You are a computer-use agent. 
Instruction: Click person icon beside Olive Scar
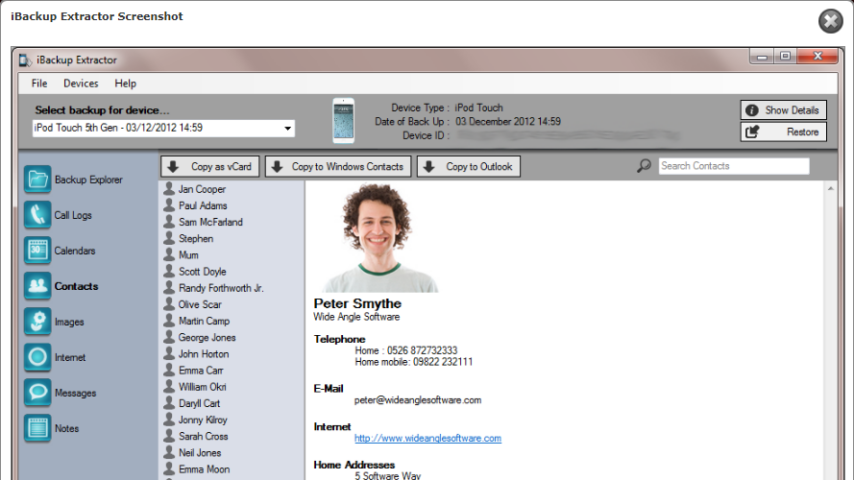[x=169, y=304]
